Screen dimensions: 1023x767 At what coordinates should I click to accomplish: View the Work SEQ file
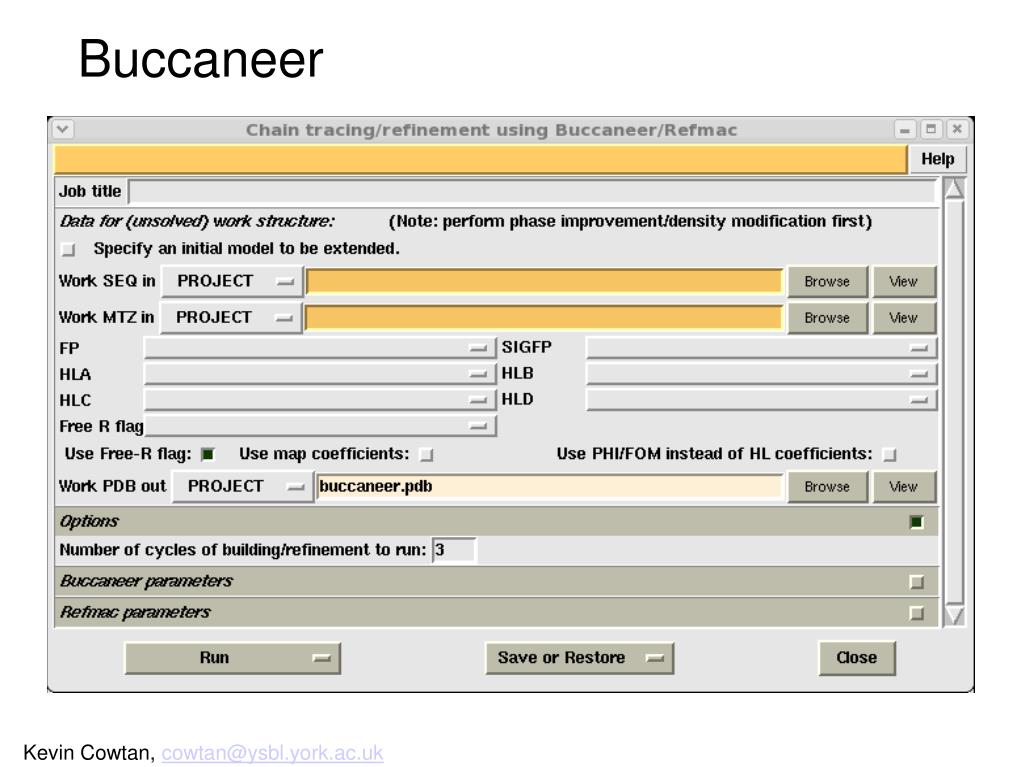[904, 282]
